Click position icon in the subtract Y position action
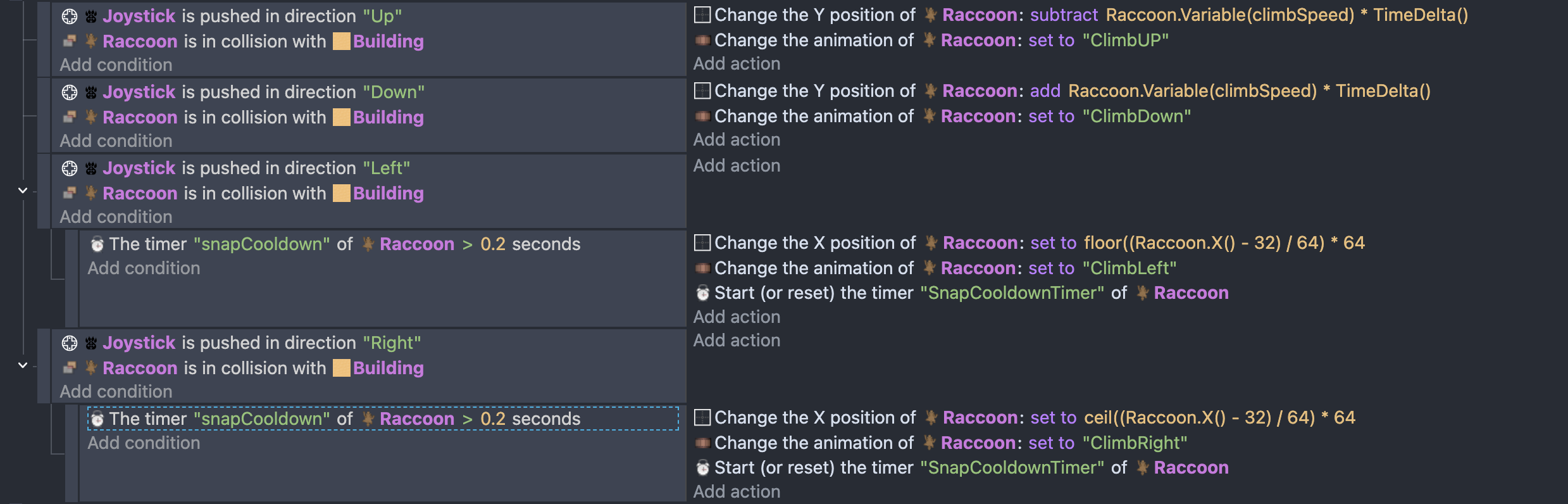Image resolution: width=1568 pixels, height=504 pixels. coord(702,15)
